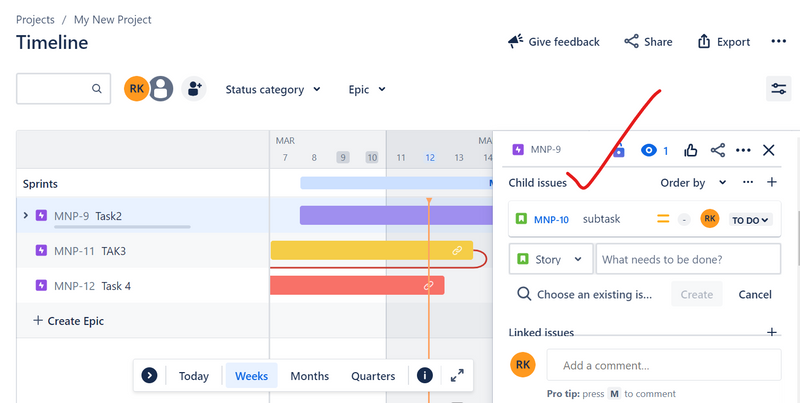Close the MNP-9 issue panel

(x=769, y=150)
